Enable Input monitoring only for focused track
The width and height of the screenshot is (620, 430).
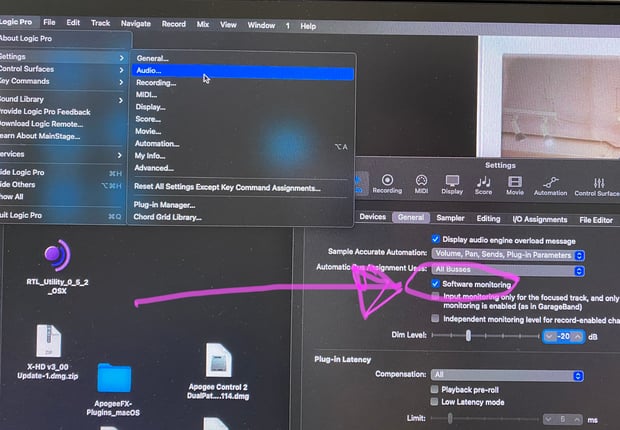click(x=435, y=296)
